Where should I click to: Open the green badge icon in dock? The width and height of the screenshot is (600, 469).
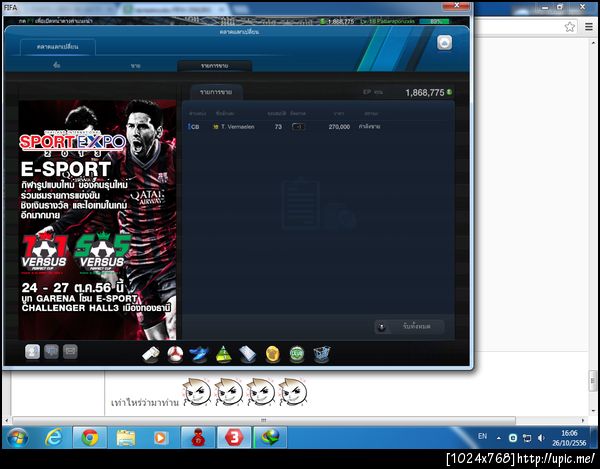point(297,354)
